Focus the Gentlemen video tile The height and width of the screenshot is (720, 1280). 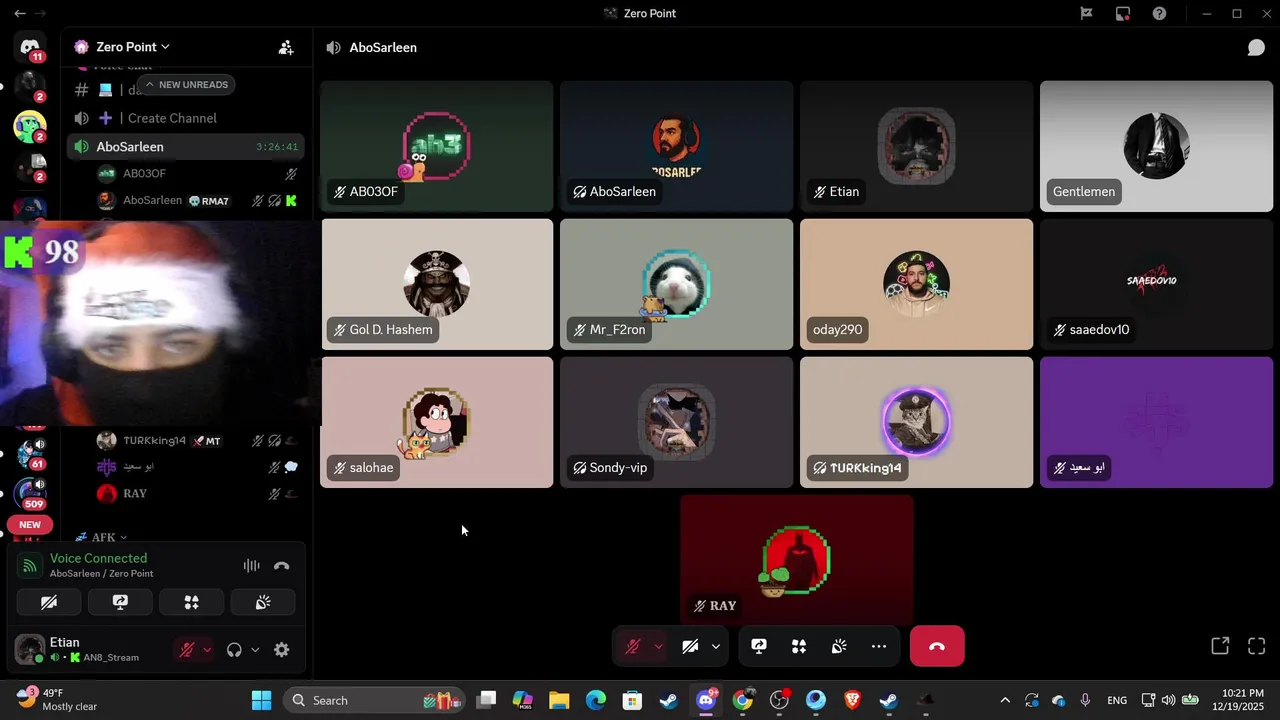point(1156,146)
